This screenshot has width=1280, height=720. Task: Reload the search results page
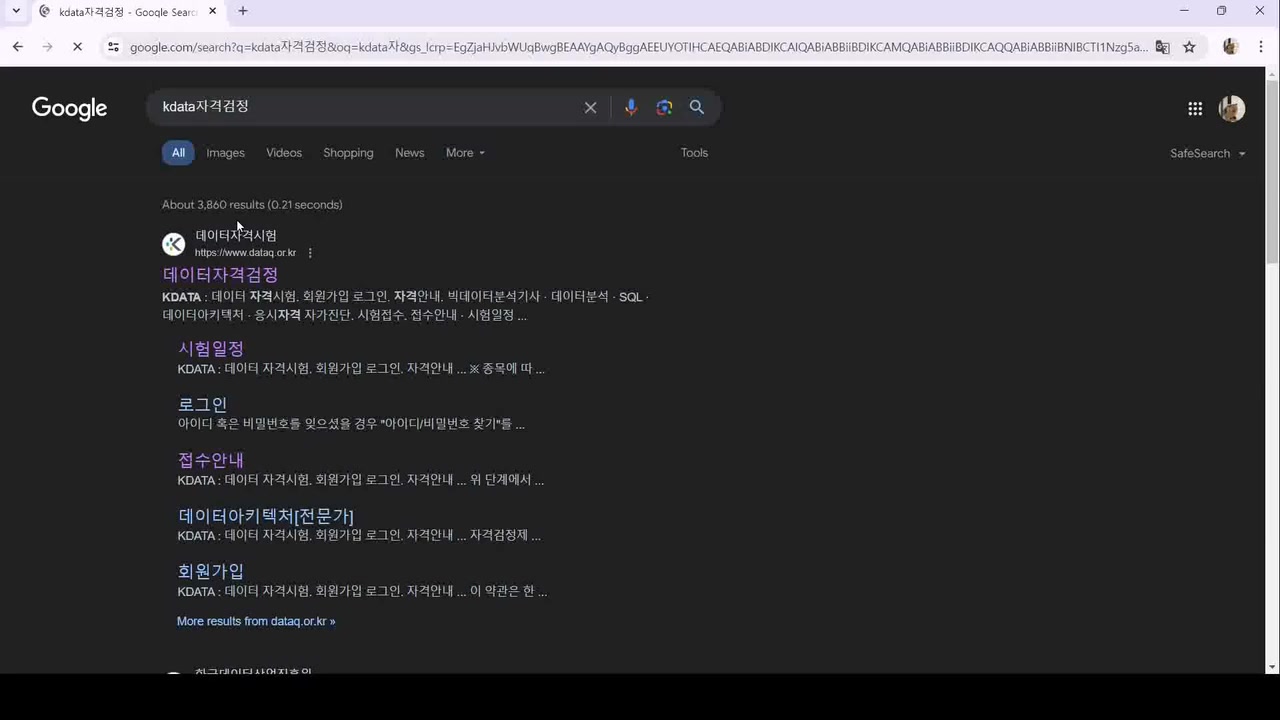[77, 46]
